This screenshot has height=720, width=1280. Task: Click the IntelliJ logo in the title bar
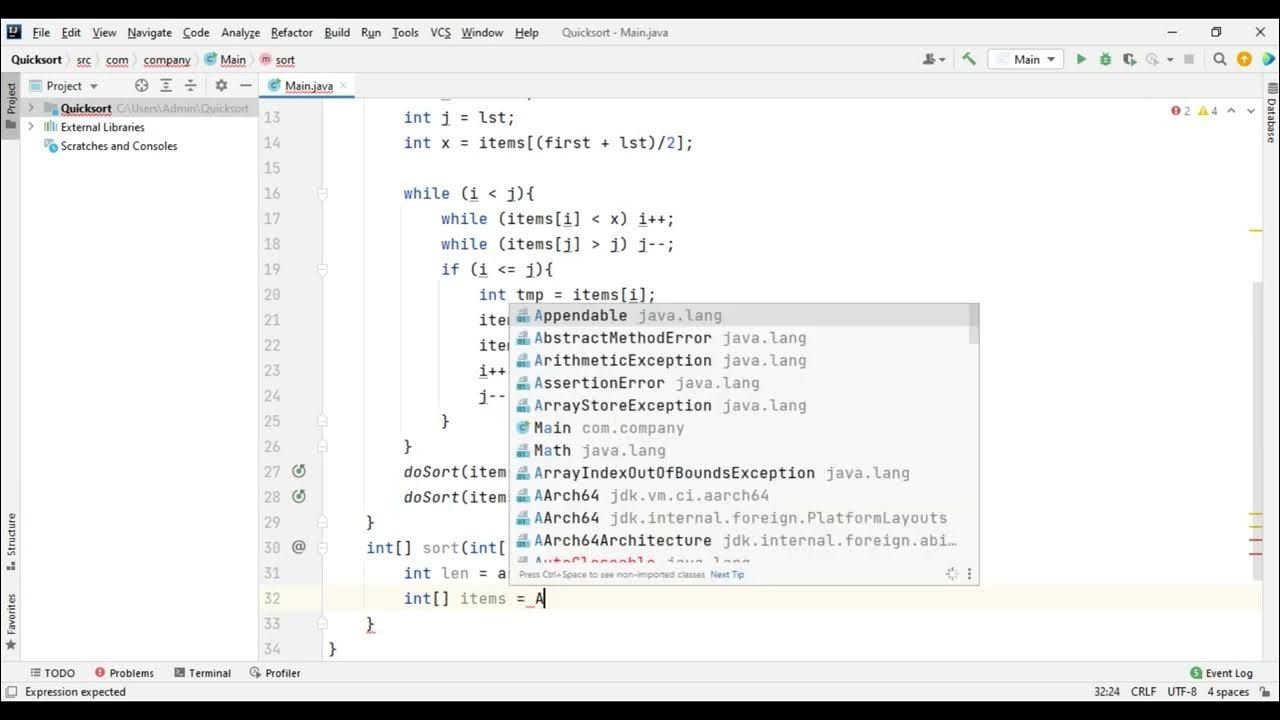[x=14, y=32]
